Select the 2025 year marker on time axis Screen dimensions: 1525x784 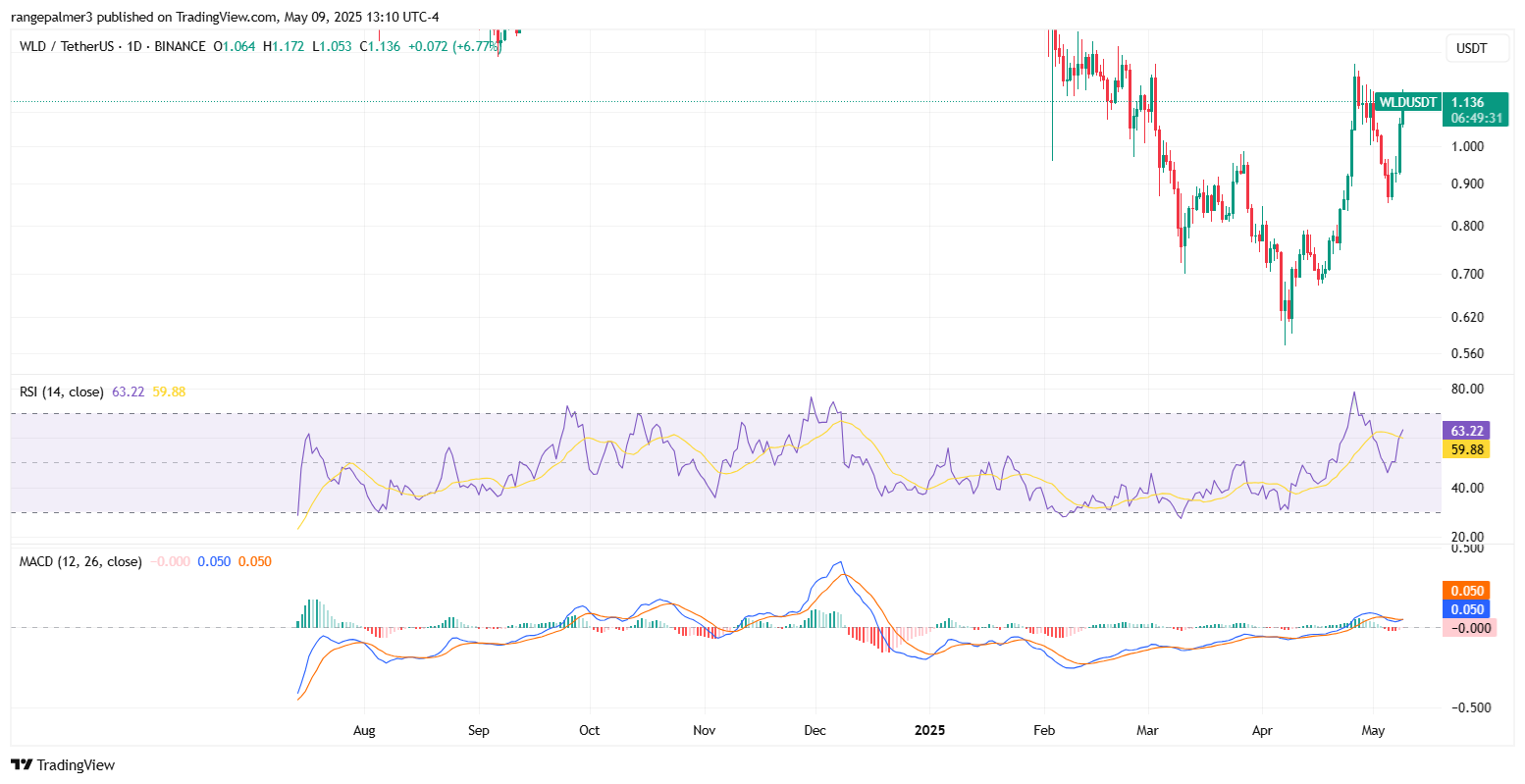click(929, 731)
